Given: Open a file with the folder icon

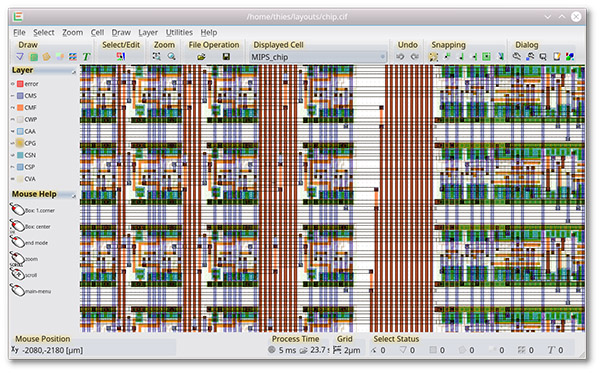Looking at the screenshot, I should point(201,57).
